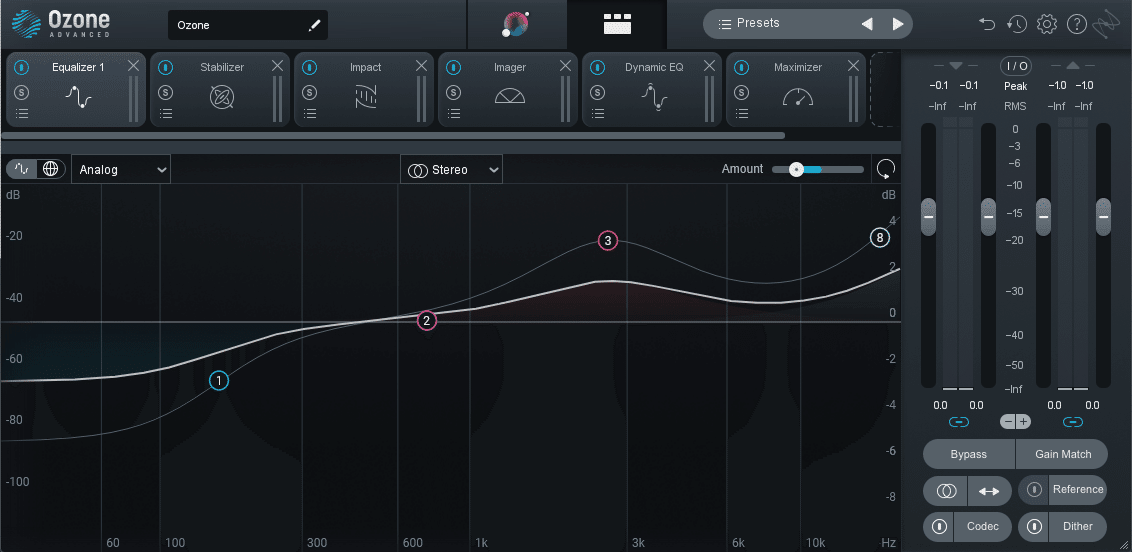The height and width of the screenshot is (552, 1132).
Task: Click the Ozone preset name field
Action: click(x=248, y=25)
